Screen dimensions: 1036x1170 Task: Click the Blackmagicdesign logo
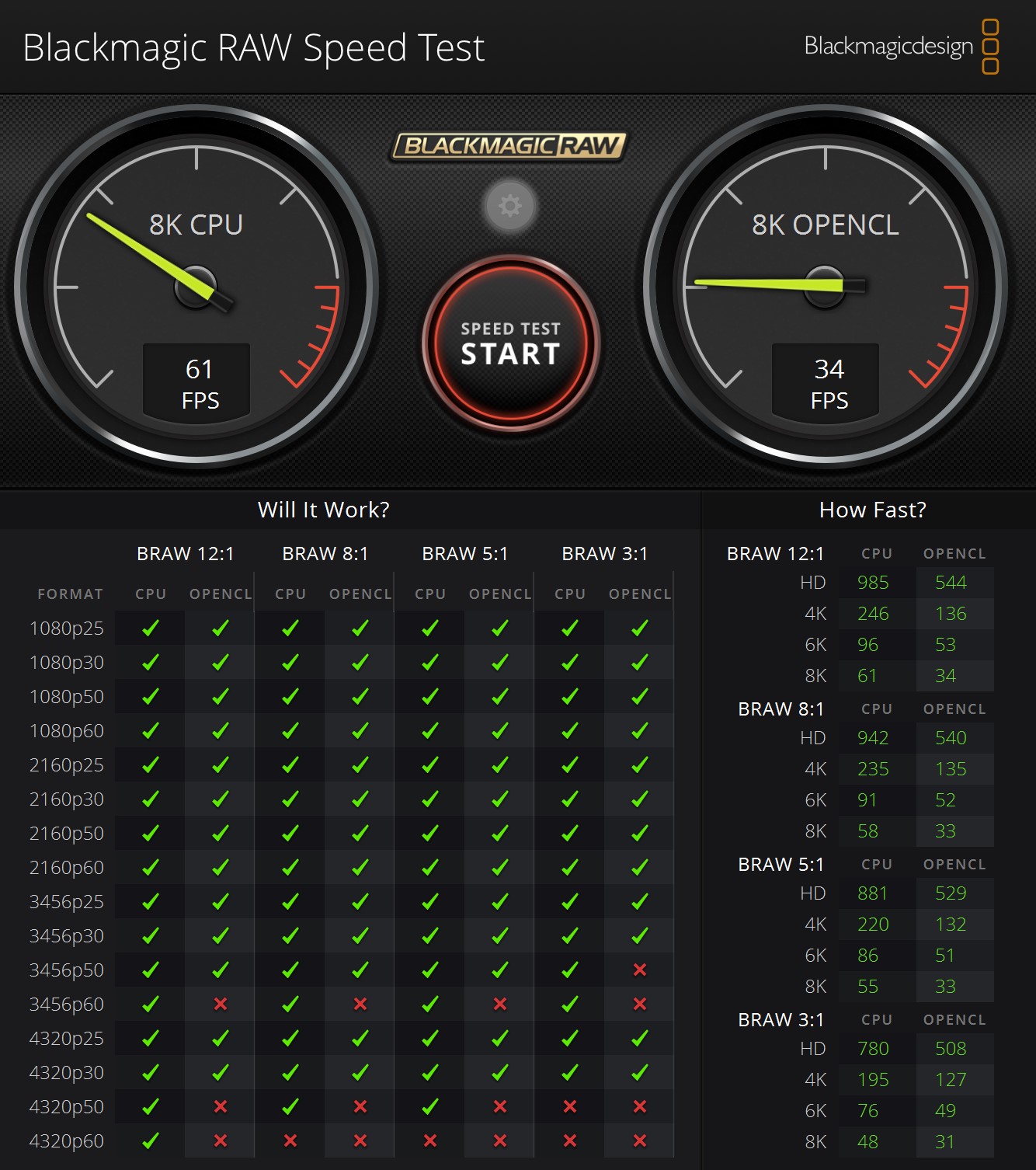click(901, 47)
